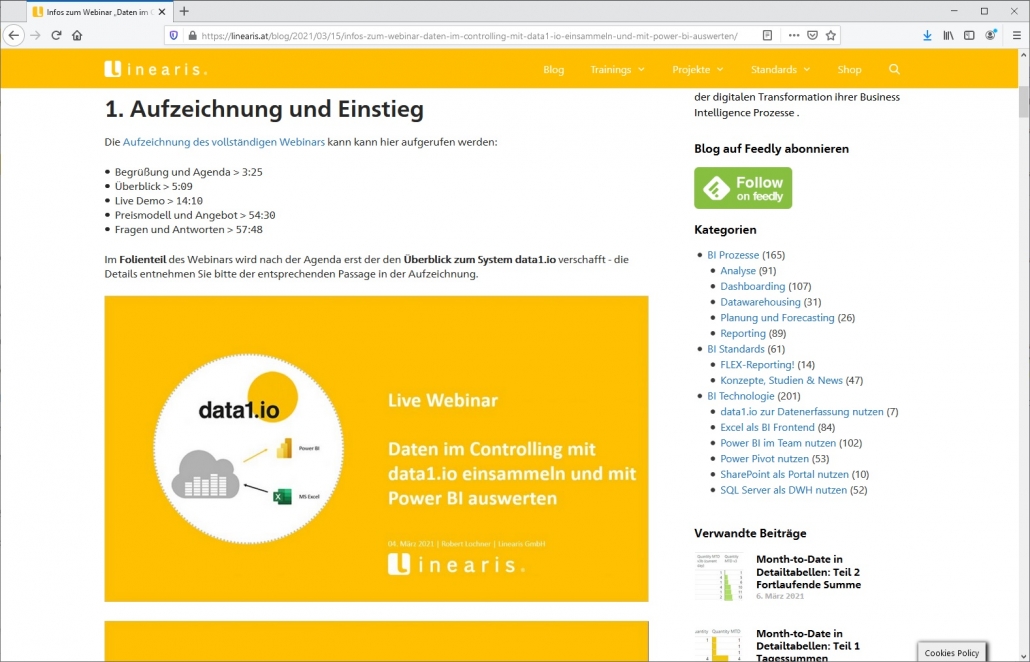
Task: Expand the Standards dropdown menu
Action: 780,70
